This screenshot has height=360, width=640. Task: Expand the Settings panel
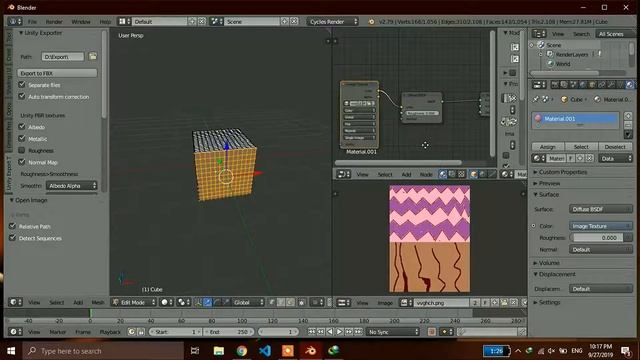tap(536, 302)
